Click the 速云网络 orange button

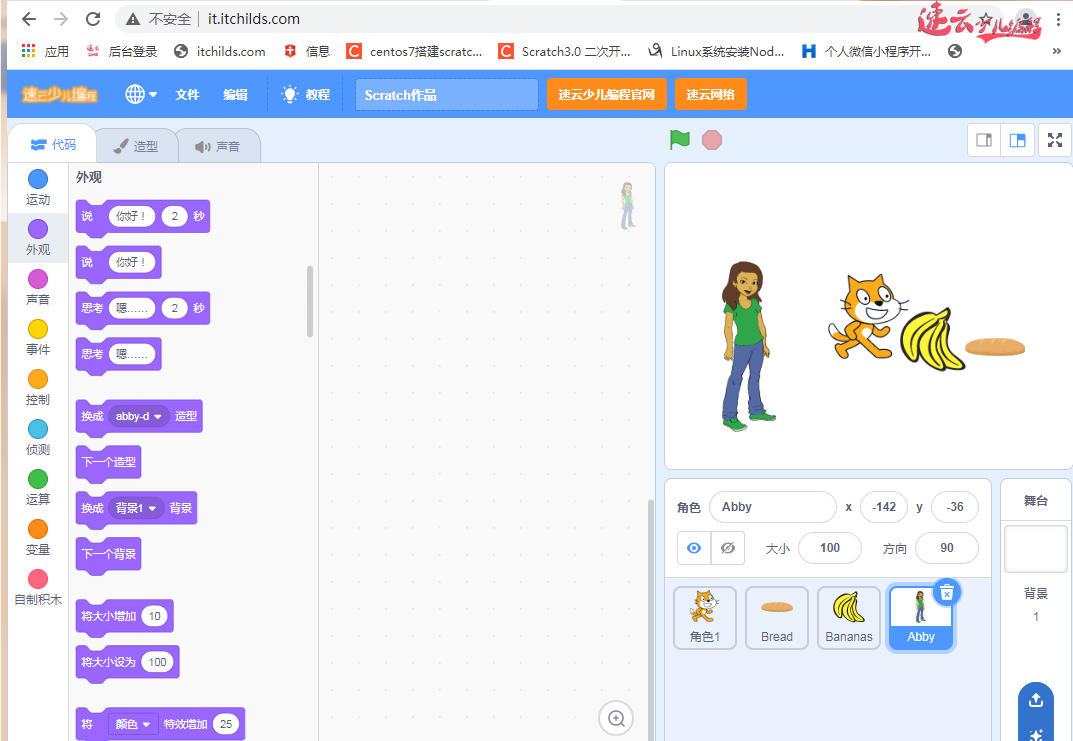tap(710, 94)
